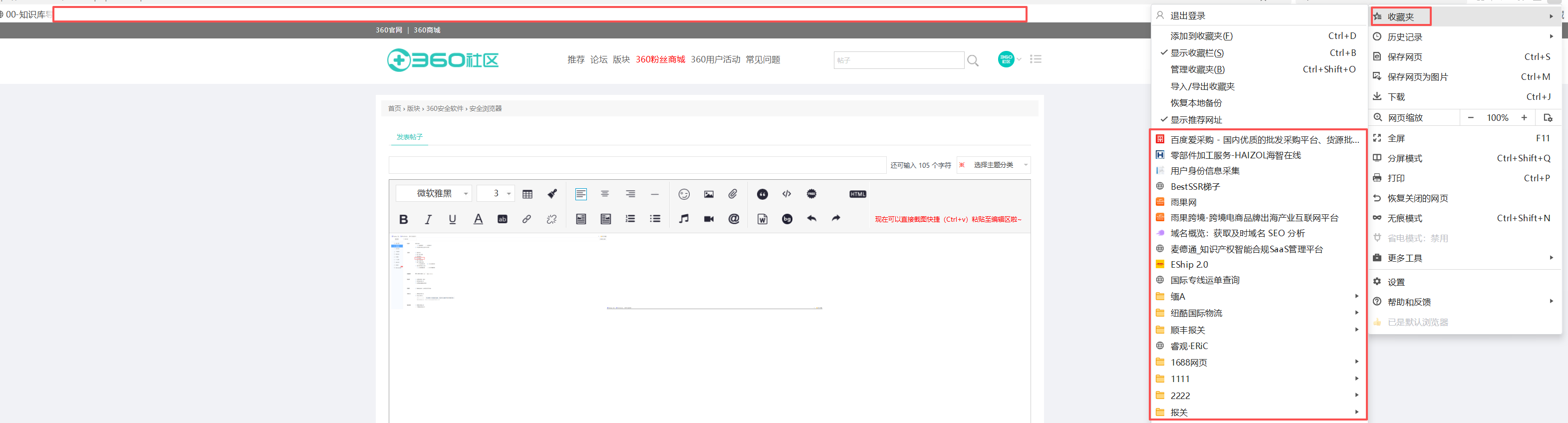This screenshot has width=1568, height=423.
Task: Expand the 更多工具 submenu
Action: 1465,258
